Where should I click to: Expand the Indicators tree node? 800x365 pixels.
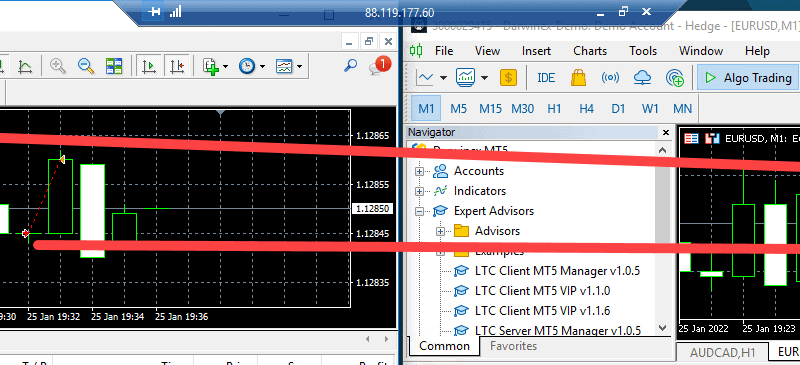pos(419,191)
